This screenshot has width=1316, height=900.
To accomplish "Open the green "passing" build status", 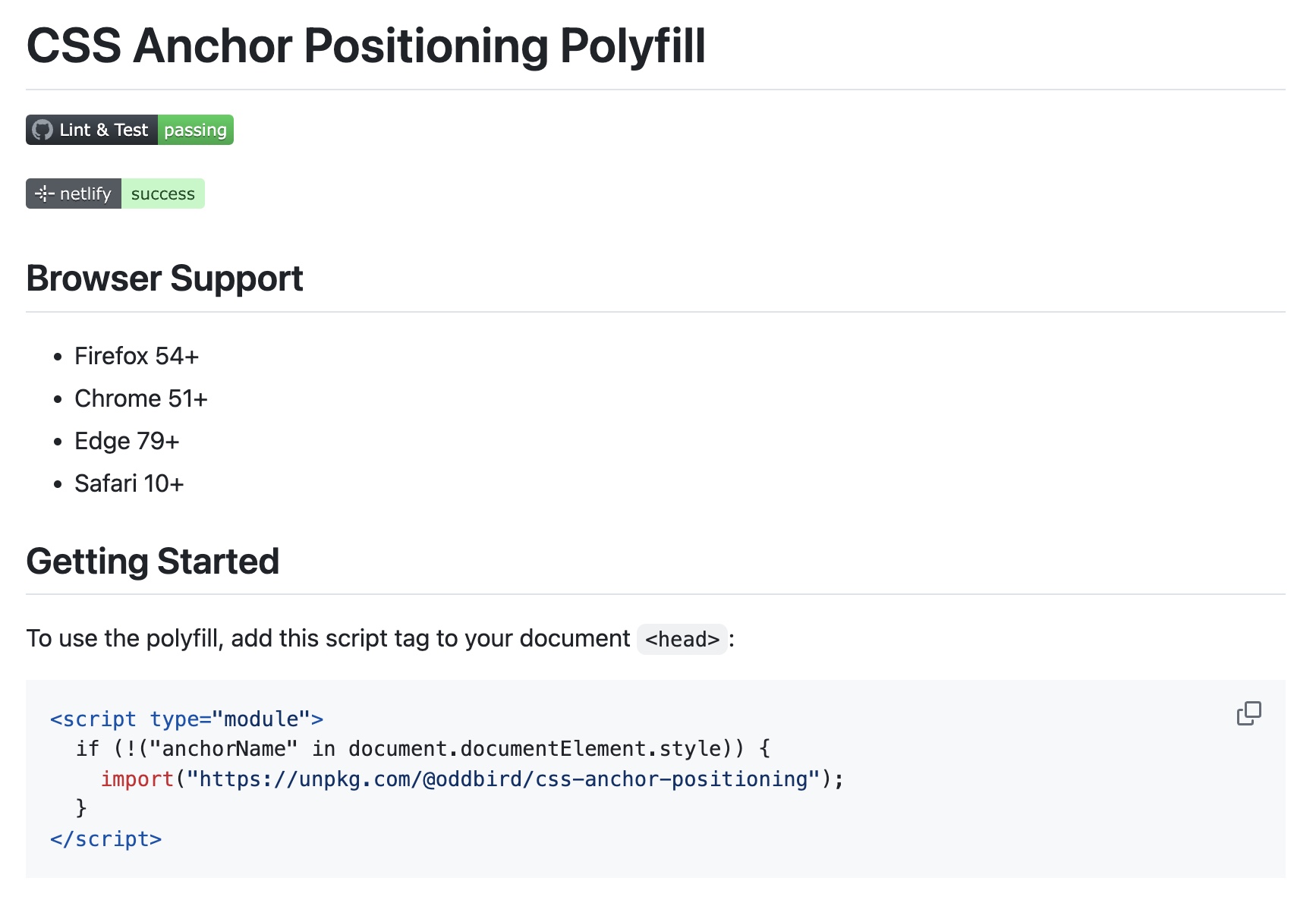I will click(x=195, y=130).
